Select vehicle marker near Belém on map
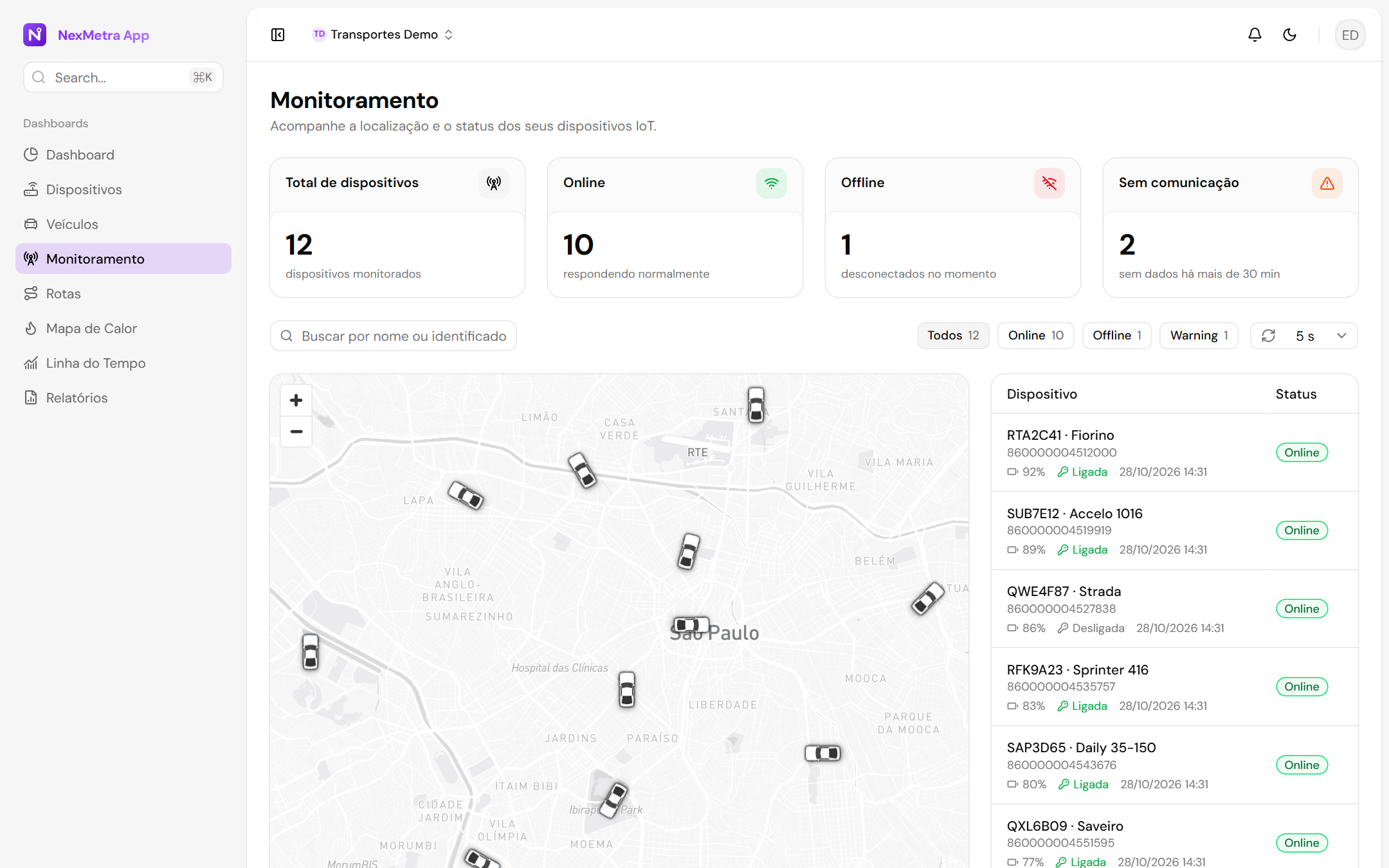This screenshot has width=1389, height=868. pos(928,598)
